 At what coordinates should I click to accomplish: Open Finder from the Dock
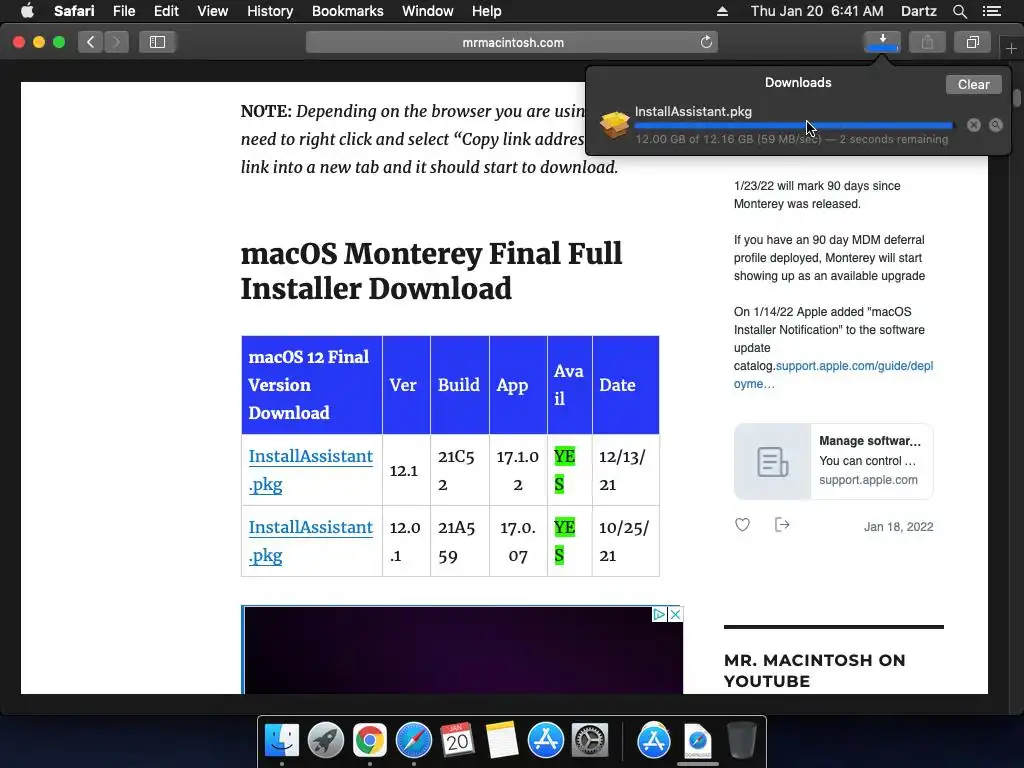[x=282, y=741]
